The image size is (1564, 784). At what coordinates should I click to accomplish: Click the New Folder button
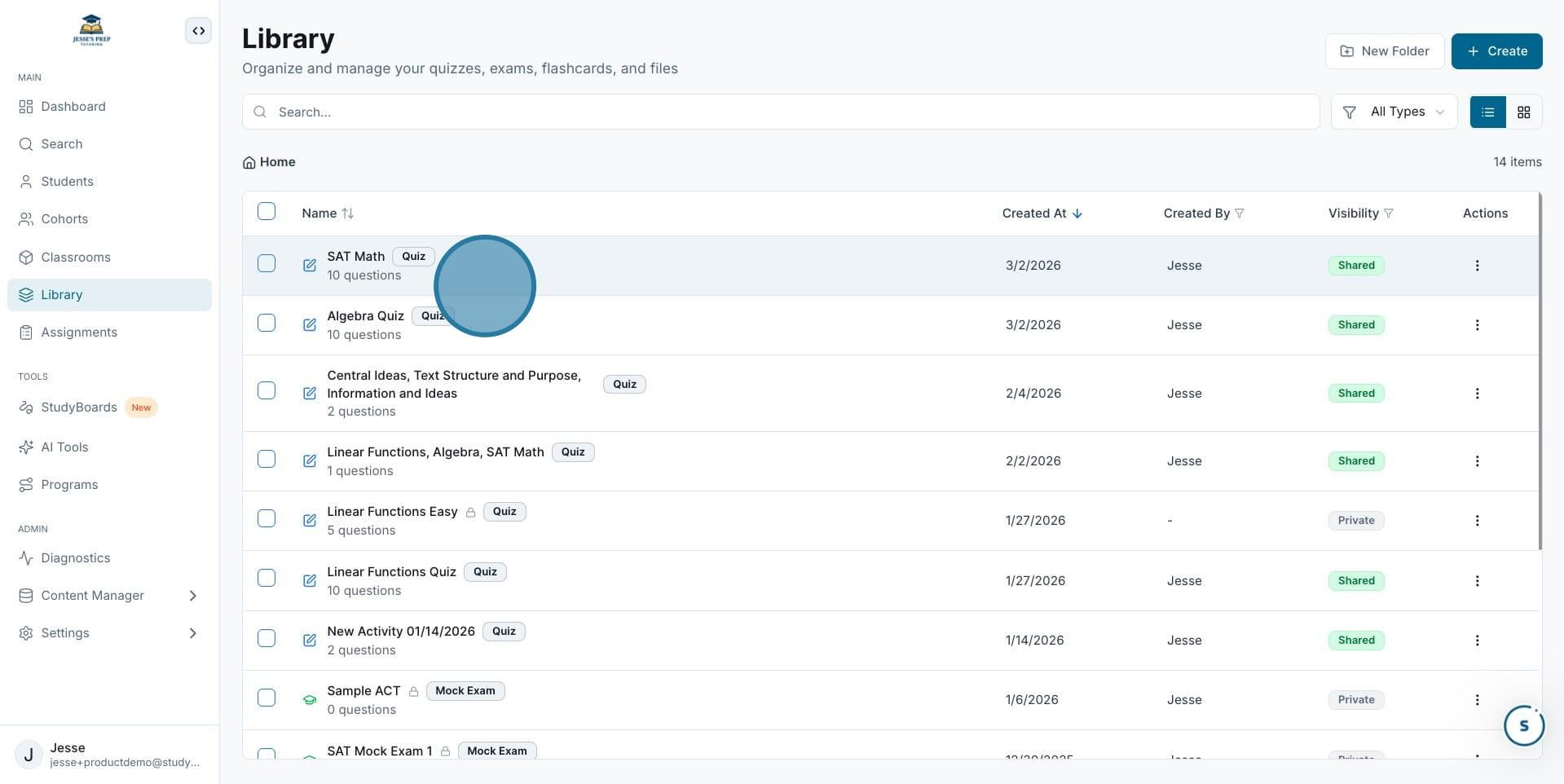pyautogui.click(x=1385, y=51)
